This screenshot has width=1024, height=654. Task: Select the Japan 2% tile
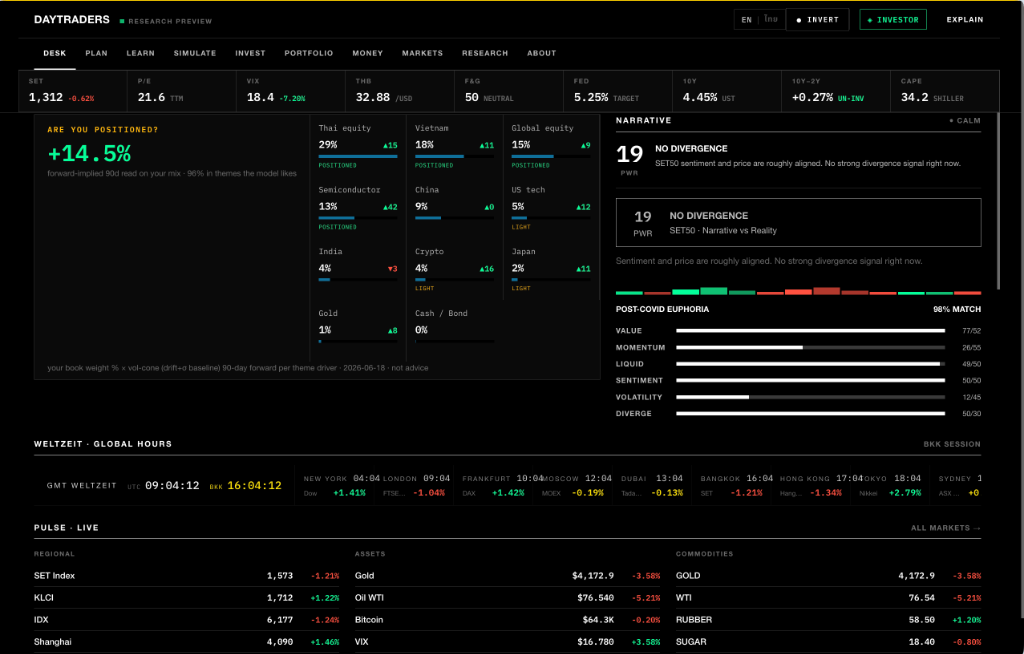coord(551,269)
